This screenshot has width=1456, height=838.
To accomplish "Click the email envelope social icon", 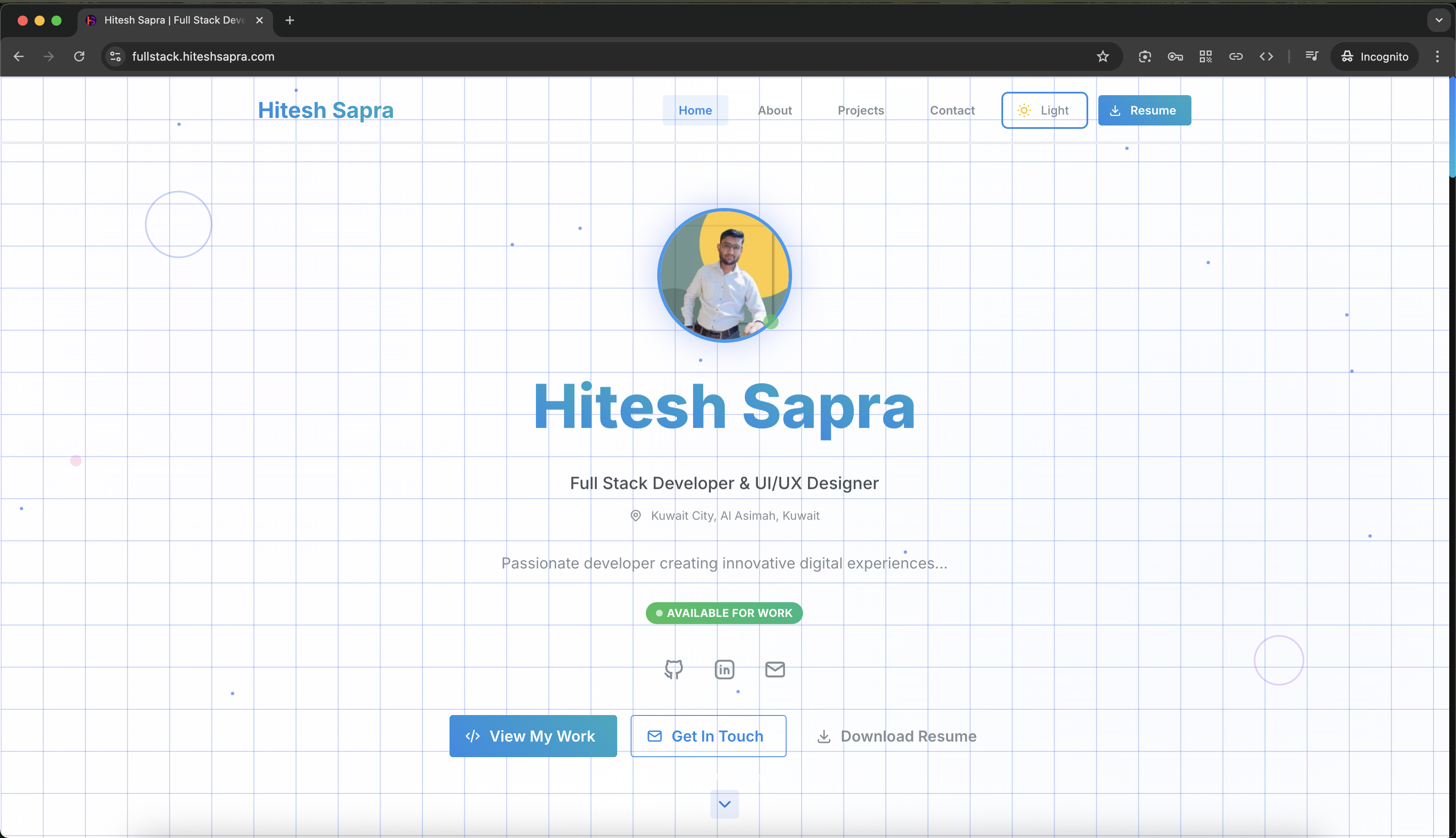I will coord(775,670).
